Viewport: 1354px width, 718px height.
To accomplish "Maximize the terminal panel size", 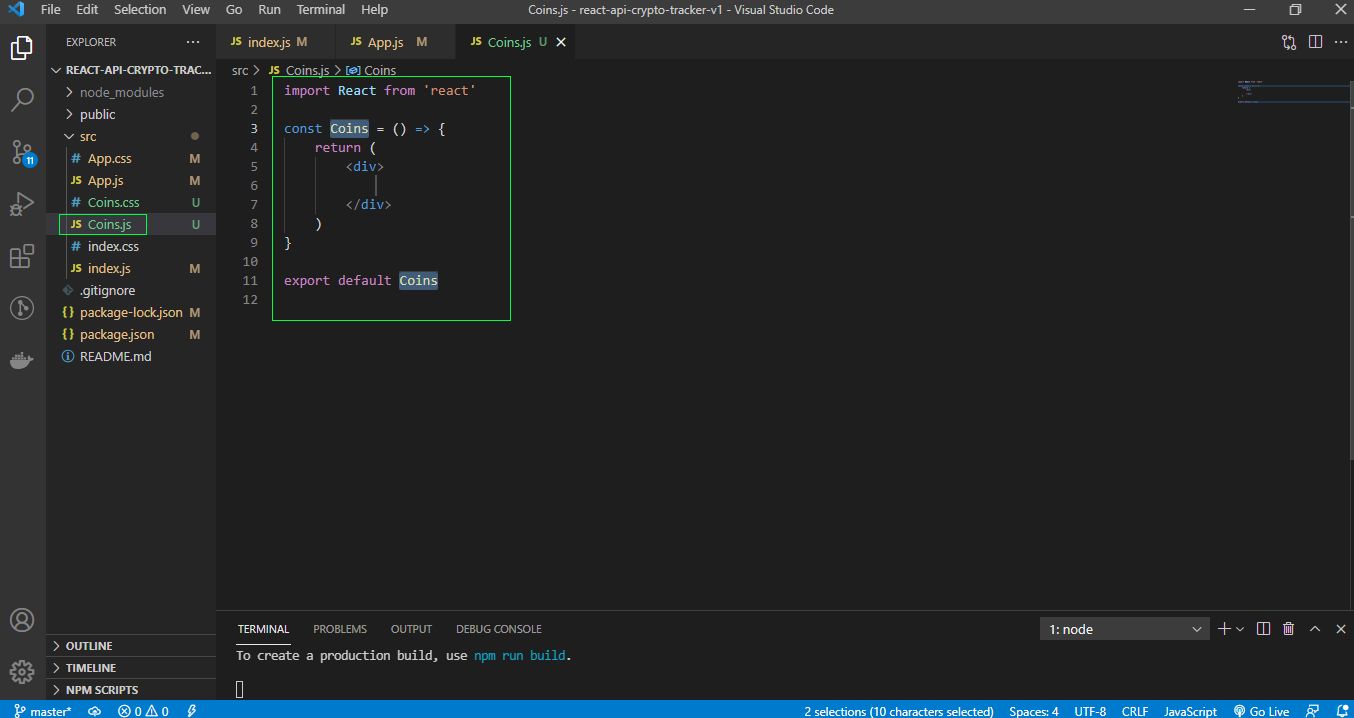I will click(1315, 629).
